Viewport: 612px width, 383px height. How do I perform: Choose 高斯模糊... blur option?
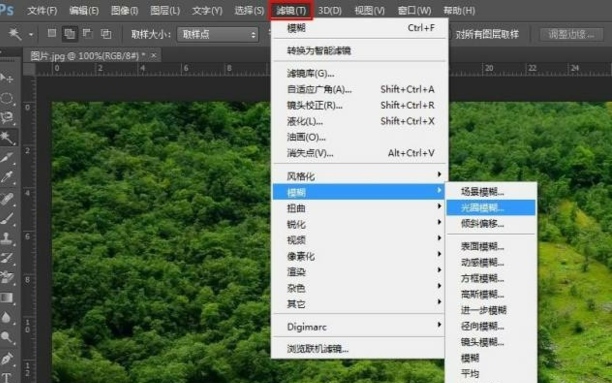click(x=491, y=294)
